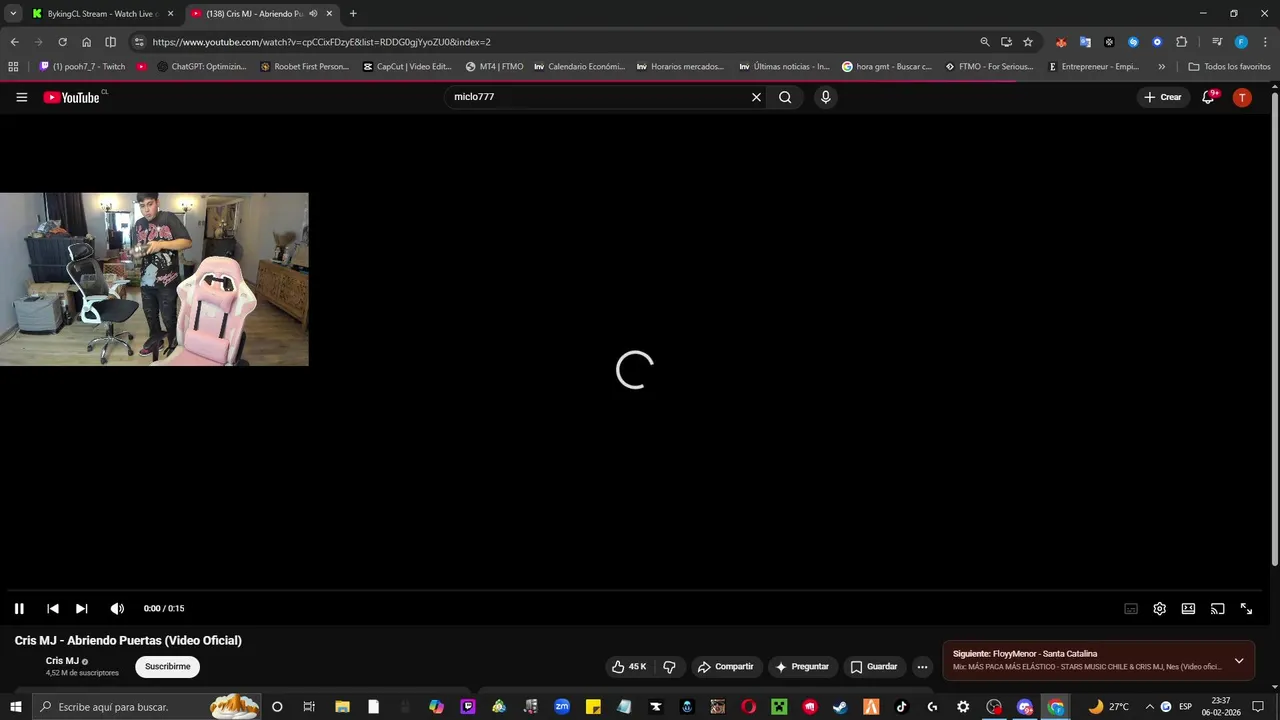Open the zoom magnifier in address bar

click(984, 42)
